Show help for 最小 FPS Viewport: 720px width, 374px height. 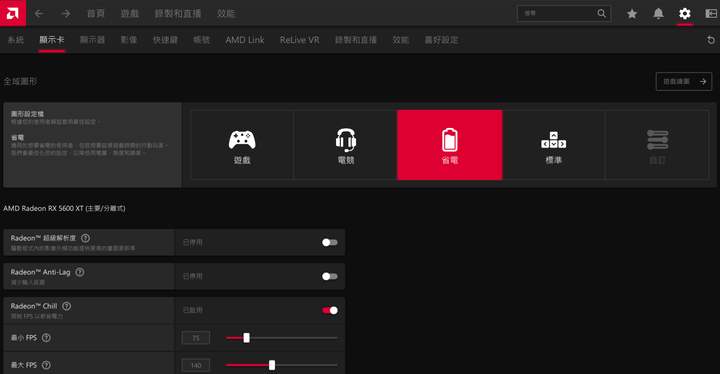[x=46, y=338]
